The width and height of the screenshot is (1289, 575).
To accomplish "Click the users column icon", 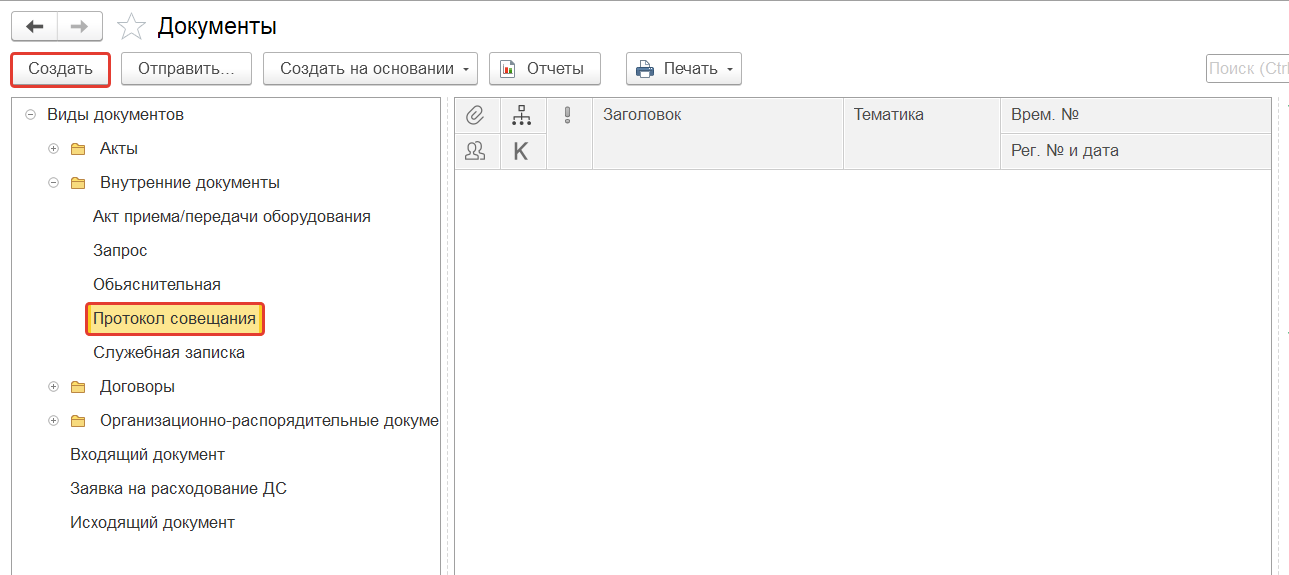I will pos(476,151).
